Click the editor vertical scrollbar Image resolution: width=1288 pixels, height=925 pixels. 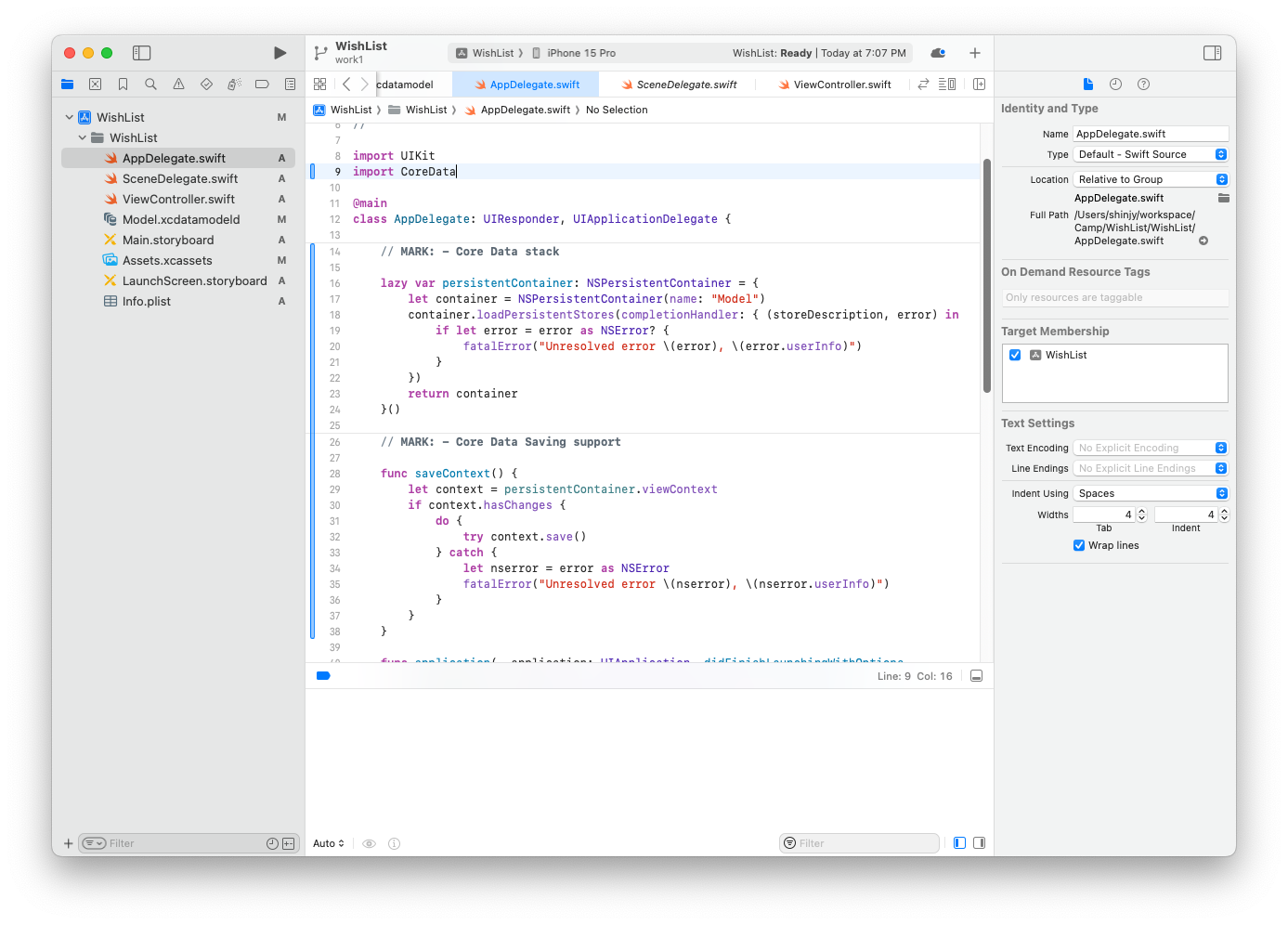coord(987,276)
